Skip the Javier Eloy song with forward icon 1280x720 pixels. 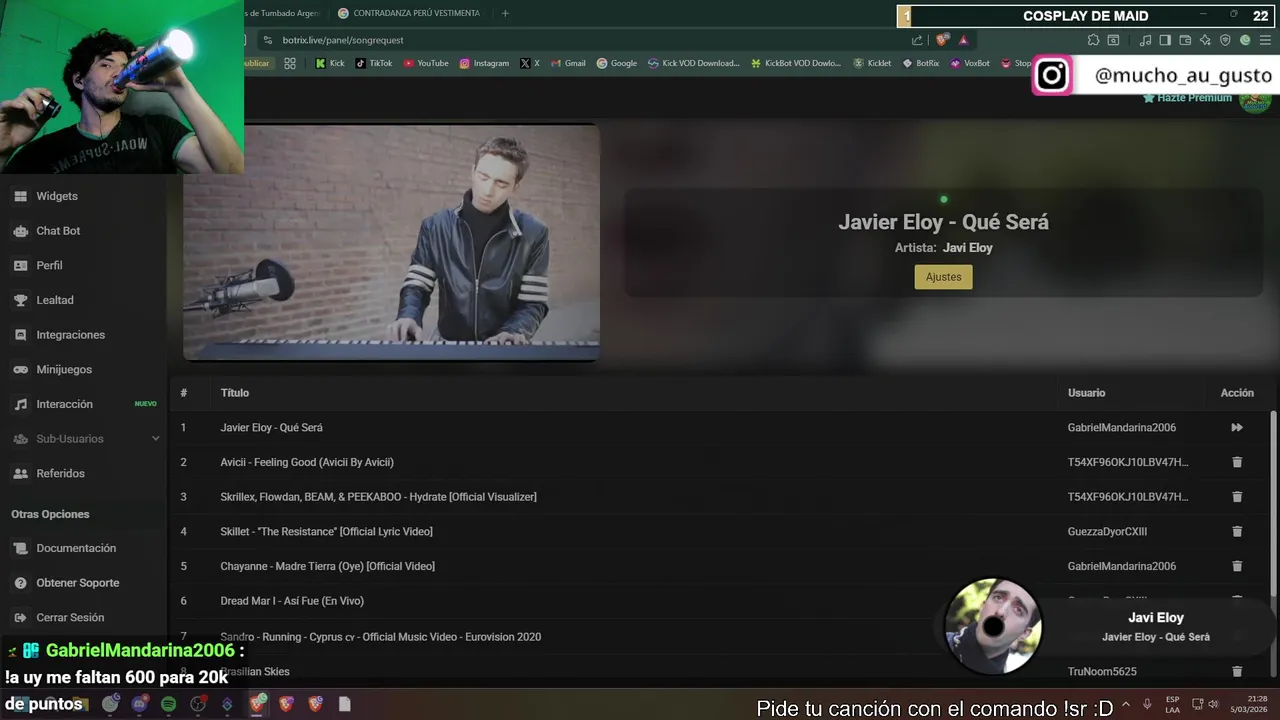pos(1237,427)
